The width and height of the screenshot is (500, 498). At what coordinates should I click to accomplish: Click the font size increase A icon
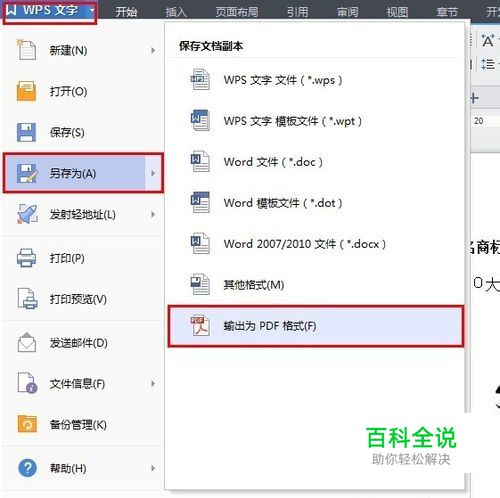point(488,41)
